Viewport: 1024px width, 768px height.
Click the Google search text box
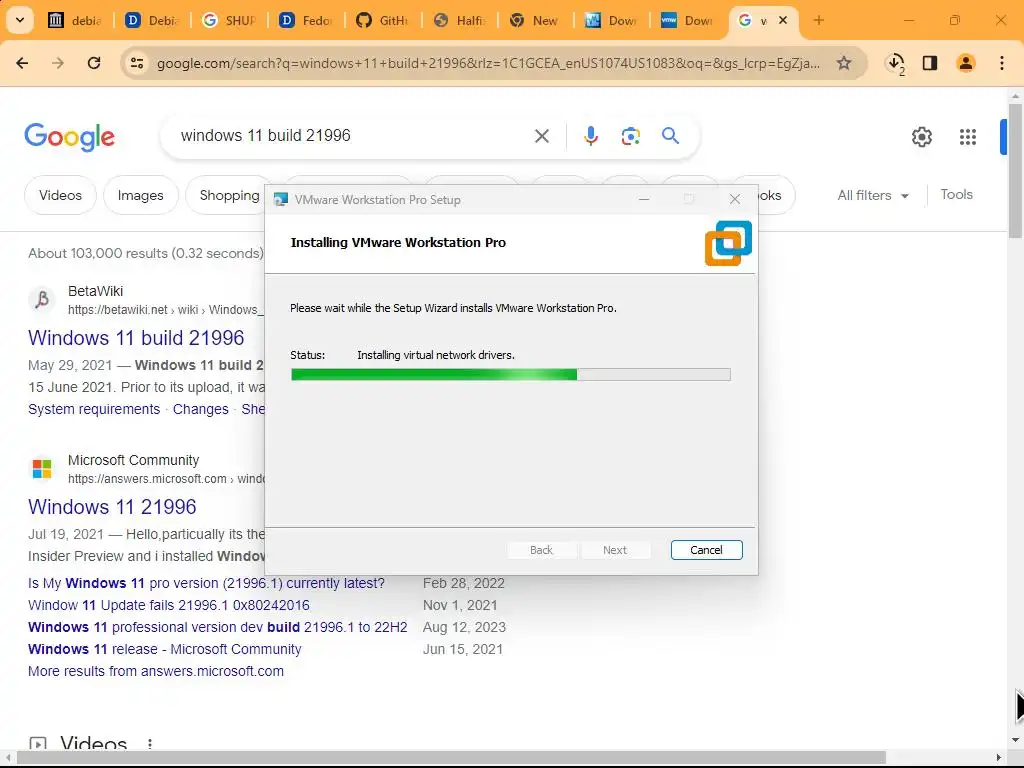click(x=353, y=136)
